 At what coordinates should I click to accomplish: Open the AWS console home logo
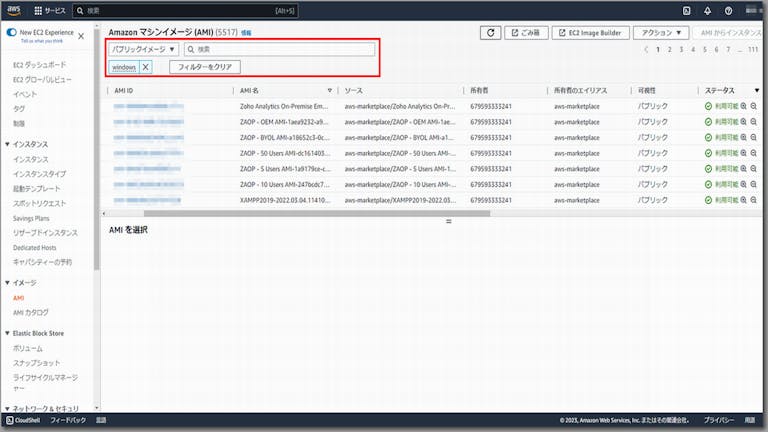click(x=14, y=10)
